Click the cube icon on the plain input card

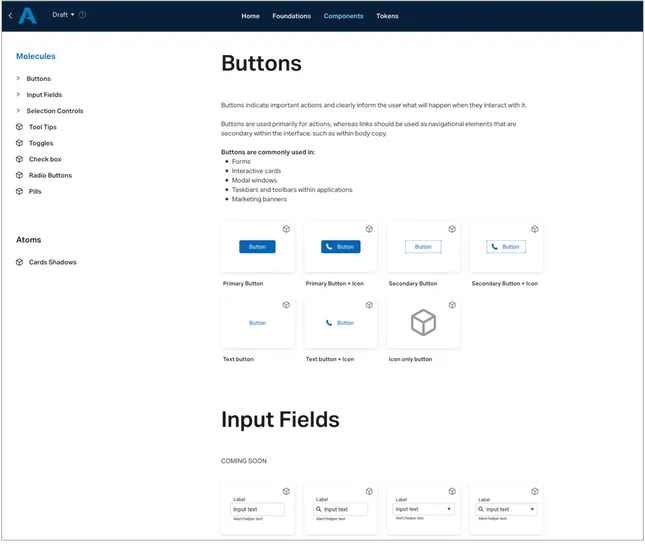pyautogui.click(x=286, y=491)
